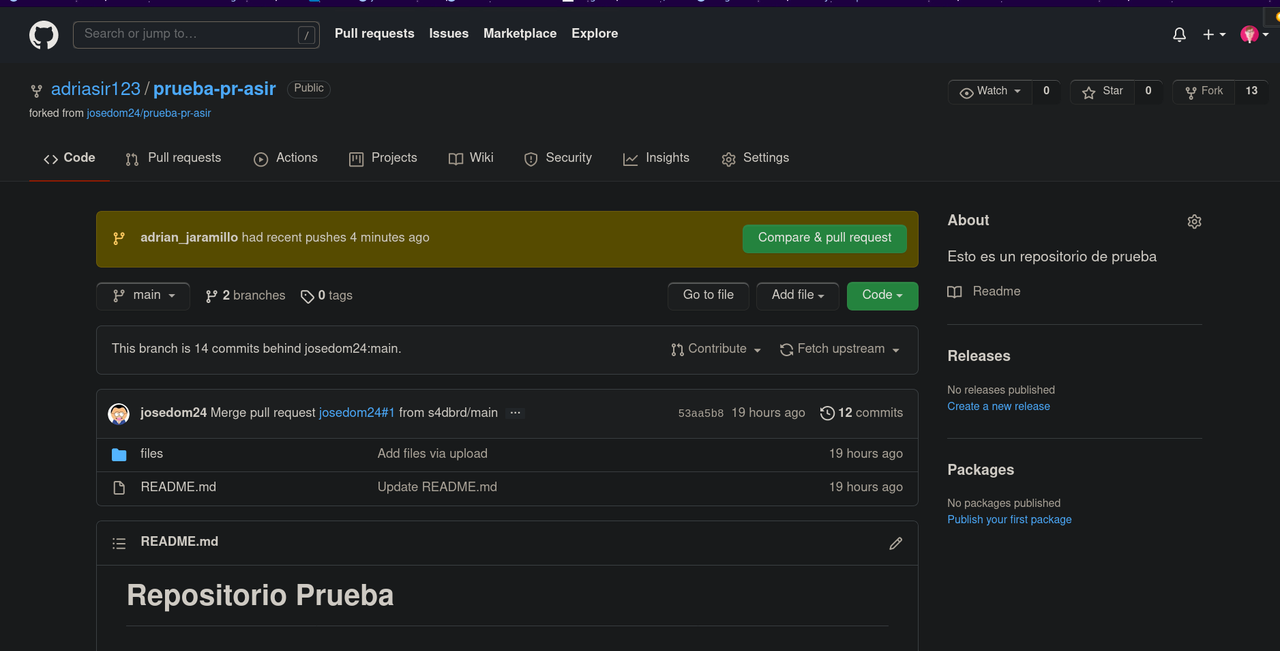
Task: Click the Star button
Action: [1102, 92]
